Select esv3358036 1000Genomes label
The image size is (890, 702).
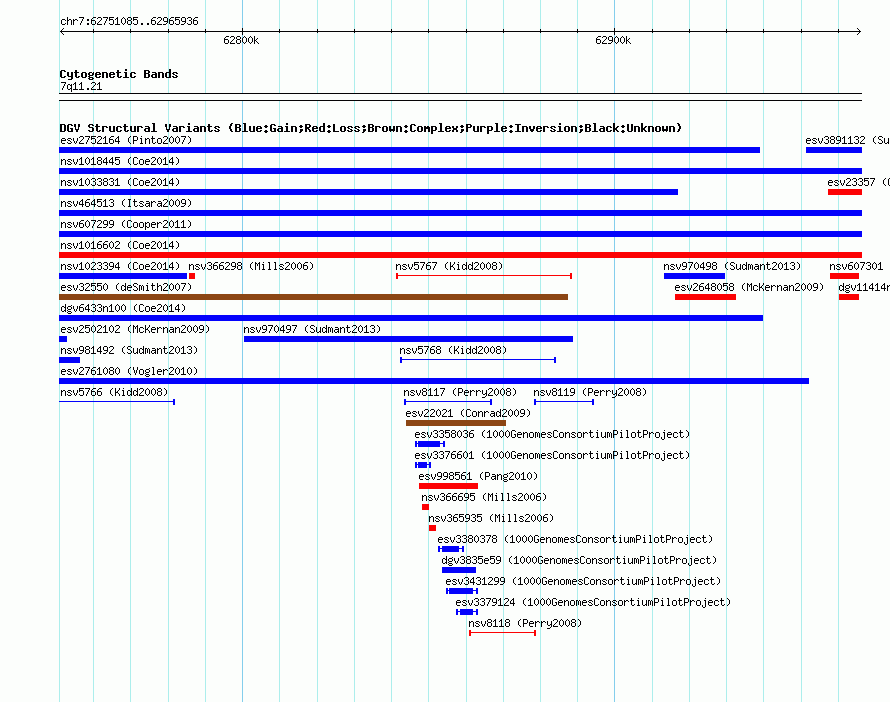click(552, 434)
